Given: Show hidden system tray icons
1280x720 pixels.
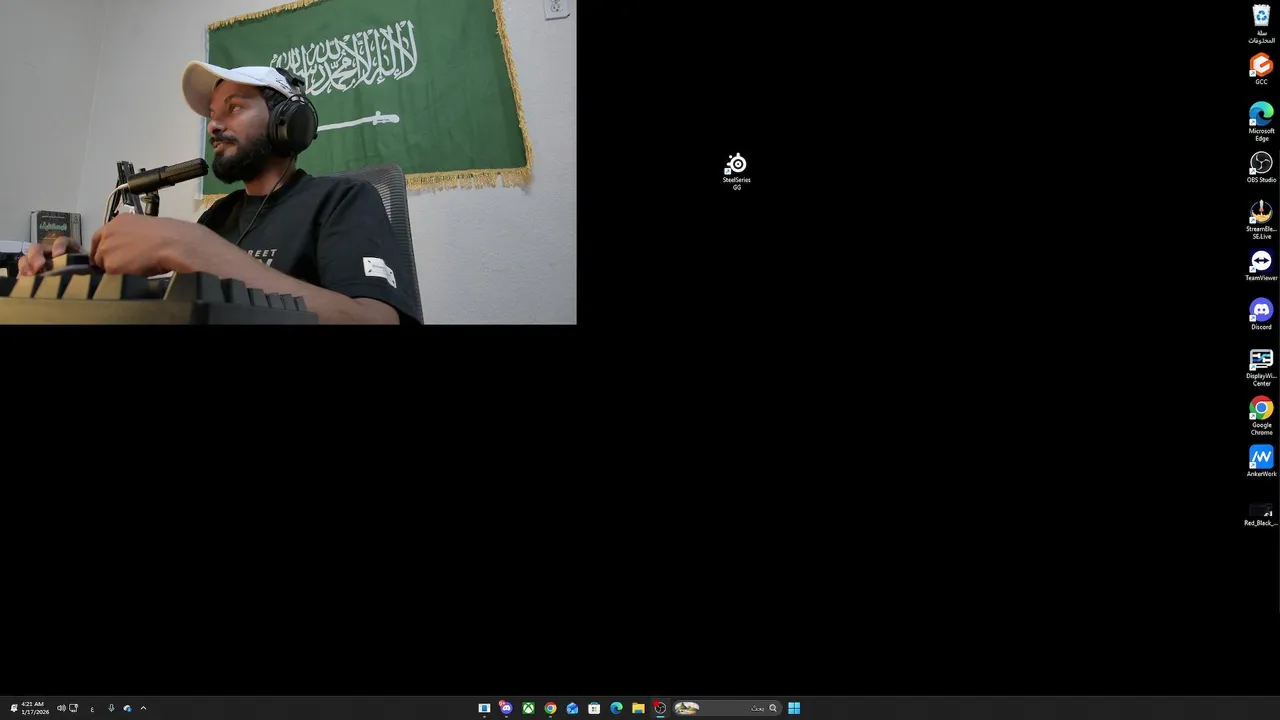Looking at the screenshot, I should point(143,708).
